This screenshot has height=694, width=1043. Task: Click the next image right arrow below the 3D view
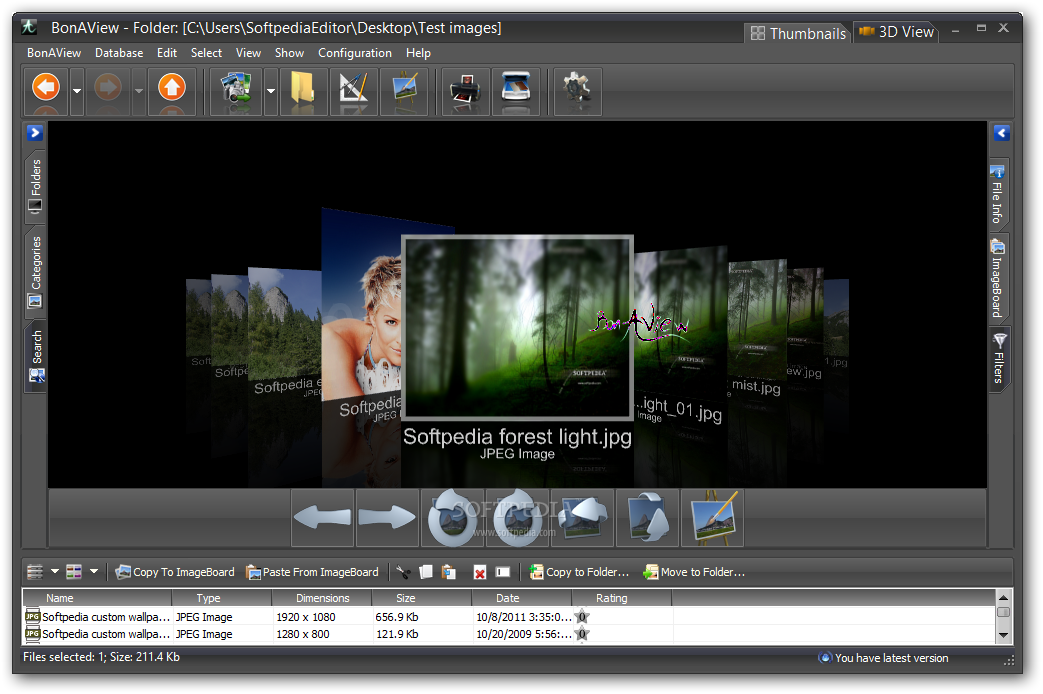tap(387, 518)
